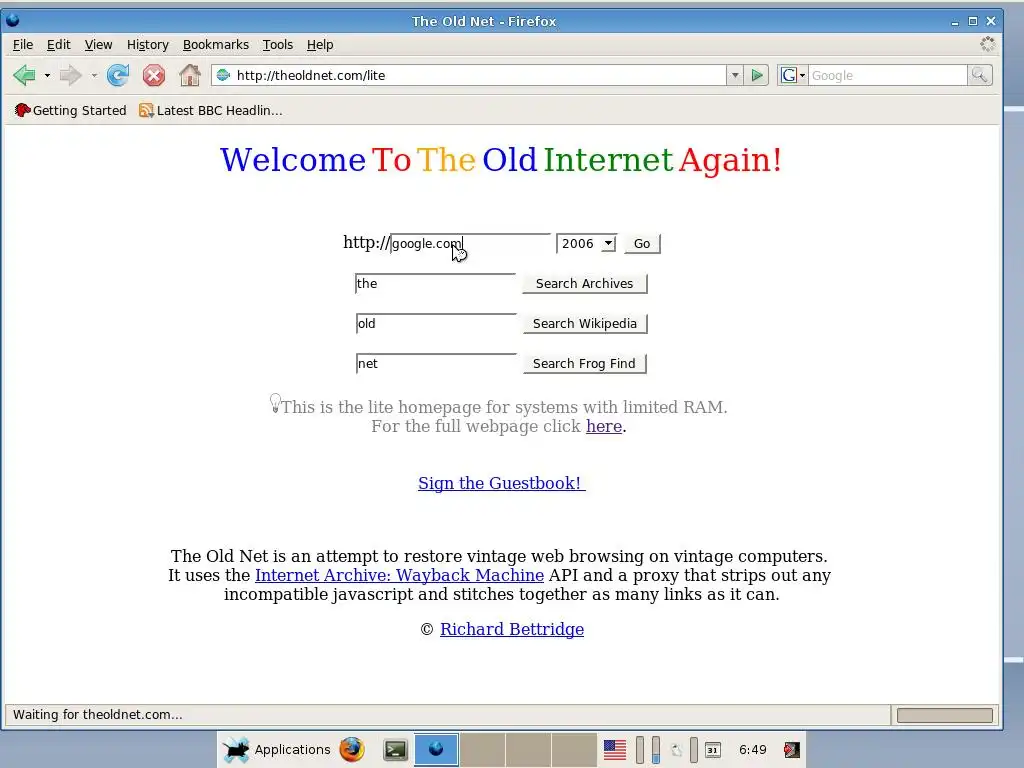This screenshot has width=1024, height=768.
Task: Open the View menu
Action: (x=99, y=44)
